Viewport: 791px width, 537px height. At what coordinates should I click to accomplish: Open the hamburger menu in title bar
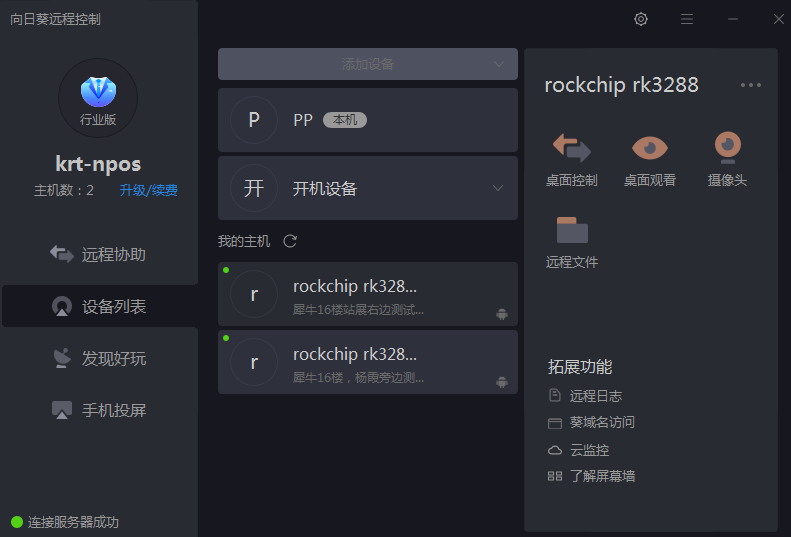pyautogui.click(x=687, y=19)
